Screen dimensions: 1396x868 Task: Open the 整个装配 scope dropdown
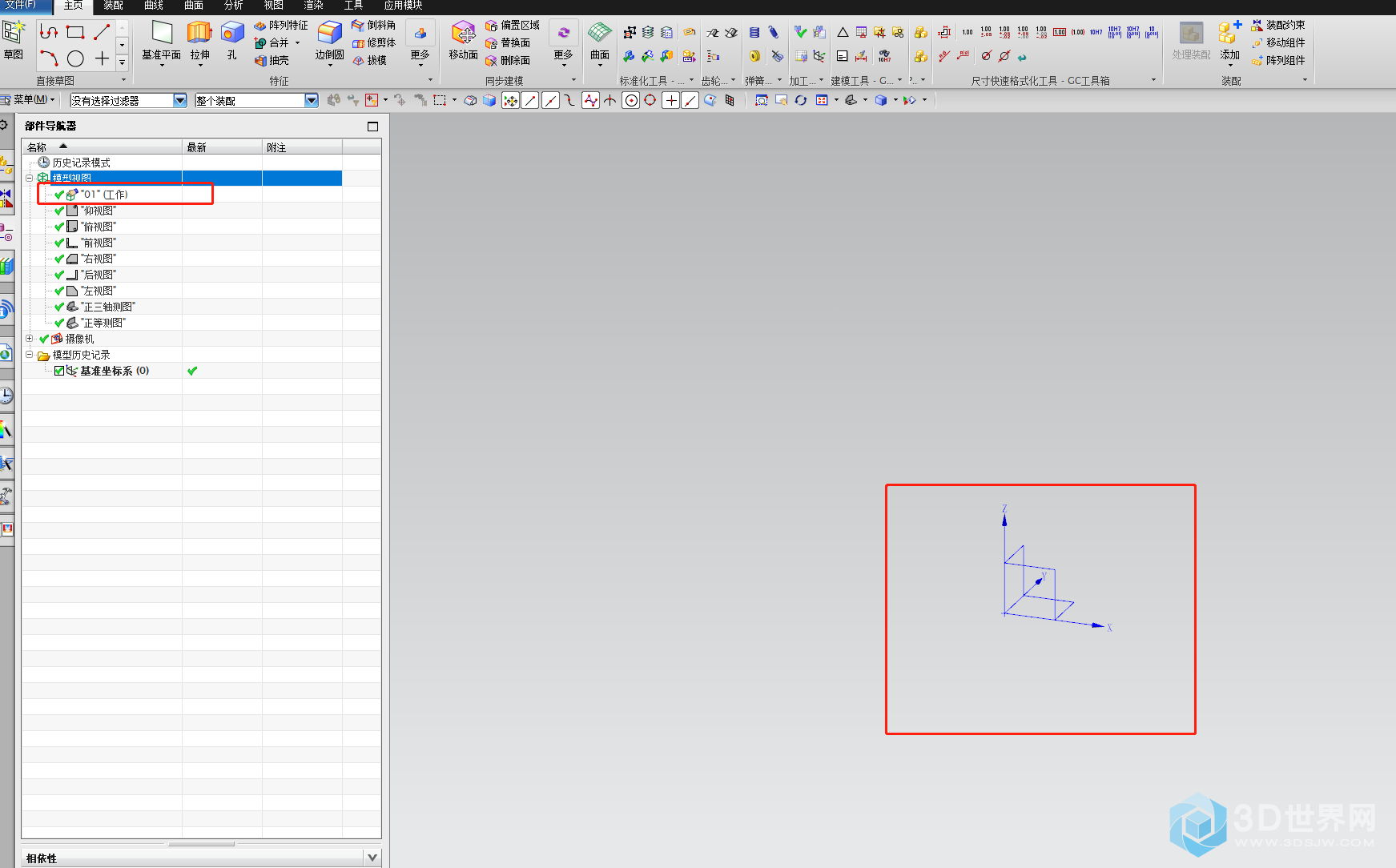pos(312,100)
